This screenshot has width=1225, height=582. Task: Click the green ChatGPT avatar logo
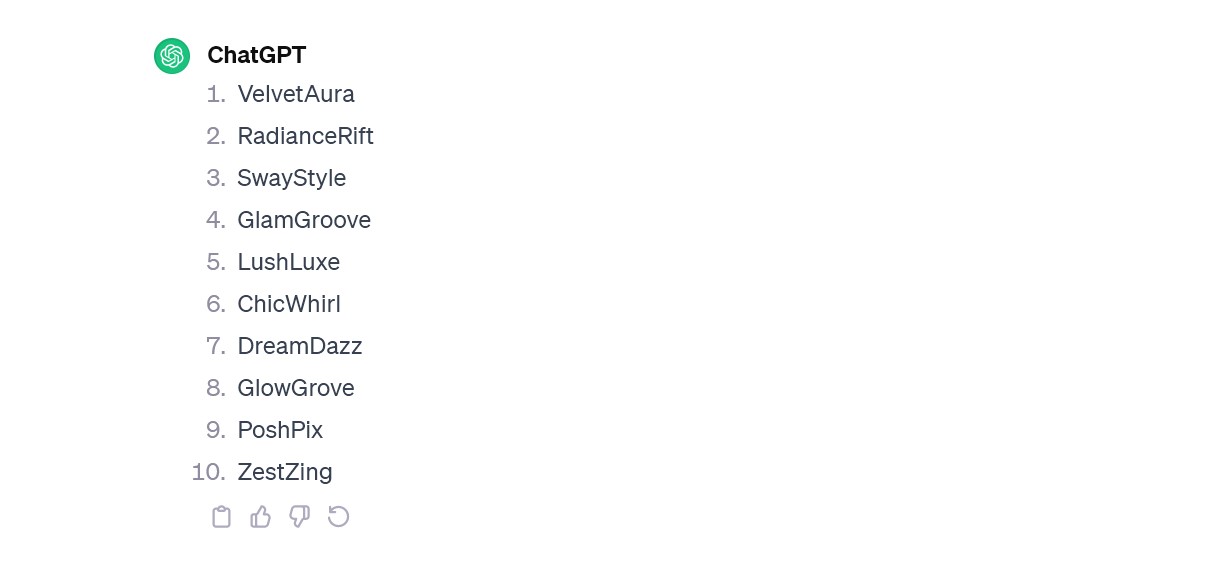pos(172,55)
